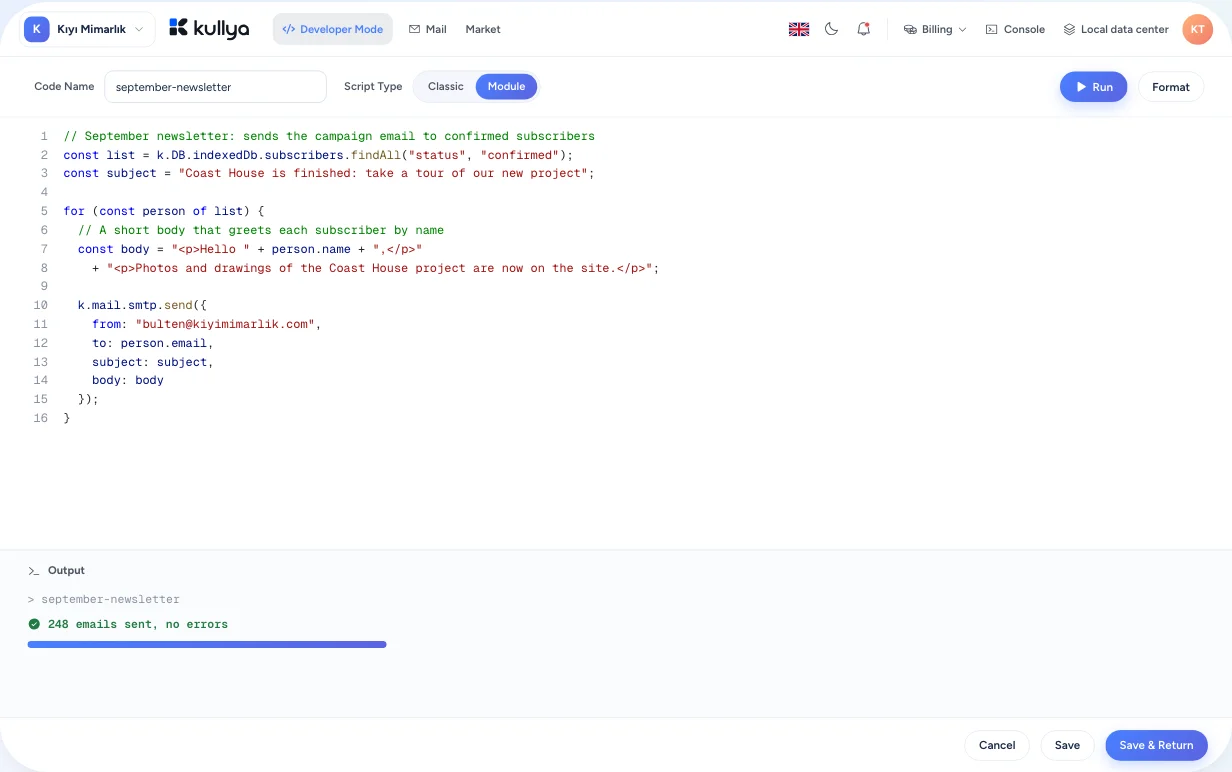This screenshot has height=772, width=1232.
Task: Open the Kıyı Mimarlık workspace switcher
Action: pyautogui.click(x=87, y=29)
